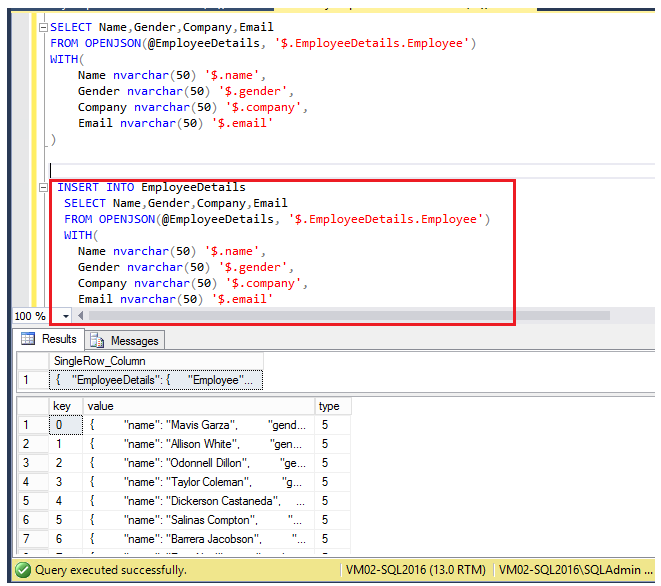Click type cell in Mavis Garza row

(333, 425)
